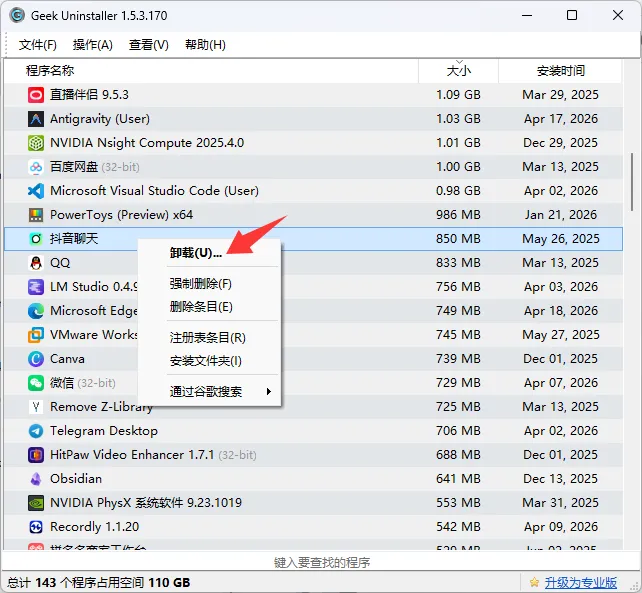The width and height of the screenshot is (642, 593).
Task: Click the HitPaw Video Enhancer icon
Action: pos(36,455)
